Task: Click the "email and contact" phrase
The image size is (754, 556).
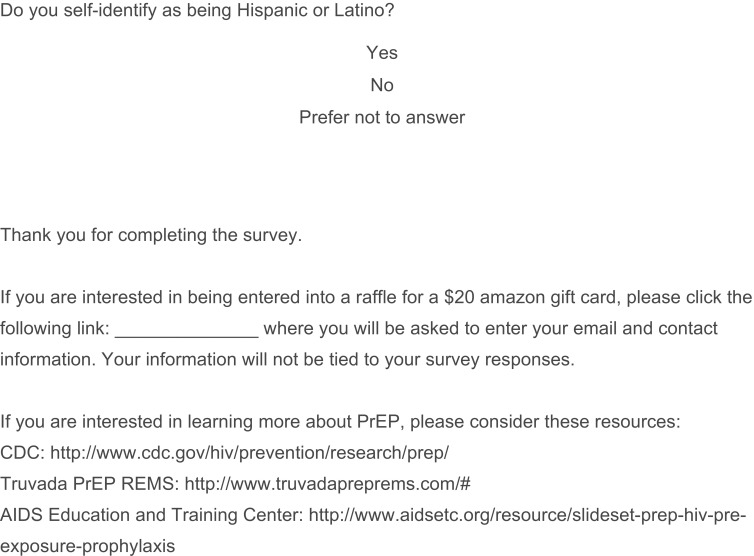Action: coord(651,329)
